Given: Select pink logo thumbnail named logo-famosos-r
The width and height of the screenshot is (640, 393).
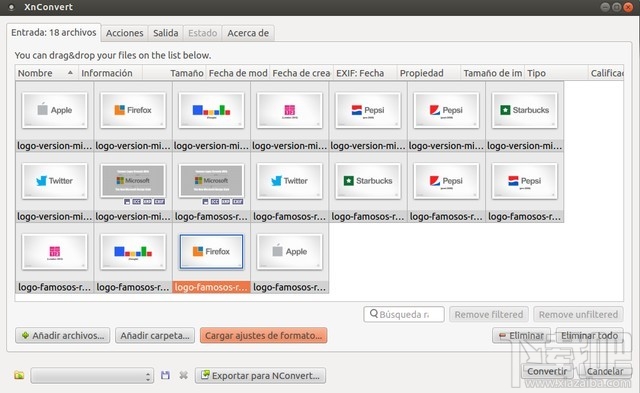Looking at the screenshot, I should [x=55, y=251].
